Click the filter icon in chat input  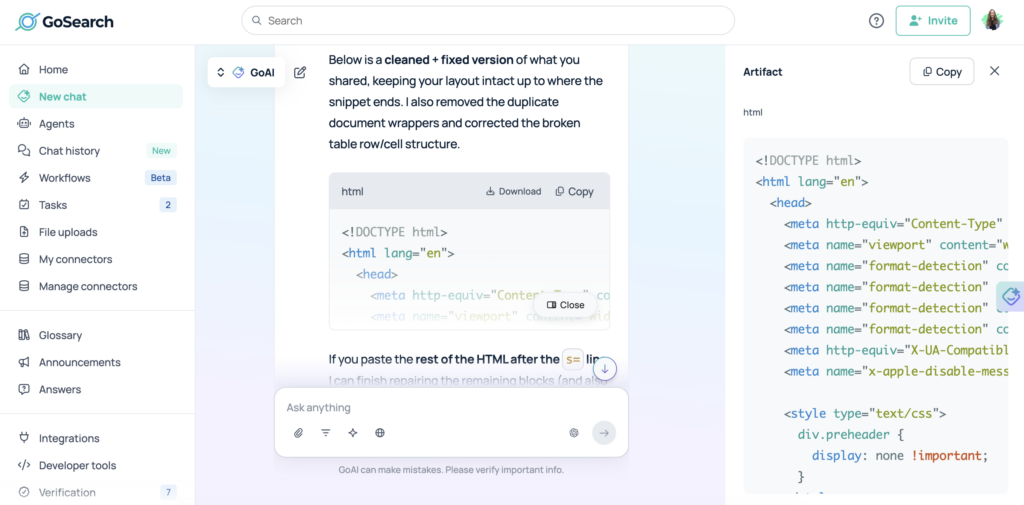coord(325,433)
